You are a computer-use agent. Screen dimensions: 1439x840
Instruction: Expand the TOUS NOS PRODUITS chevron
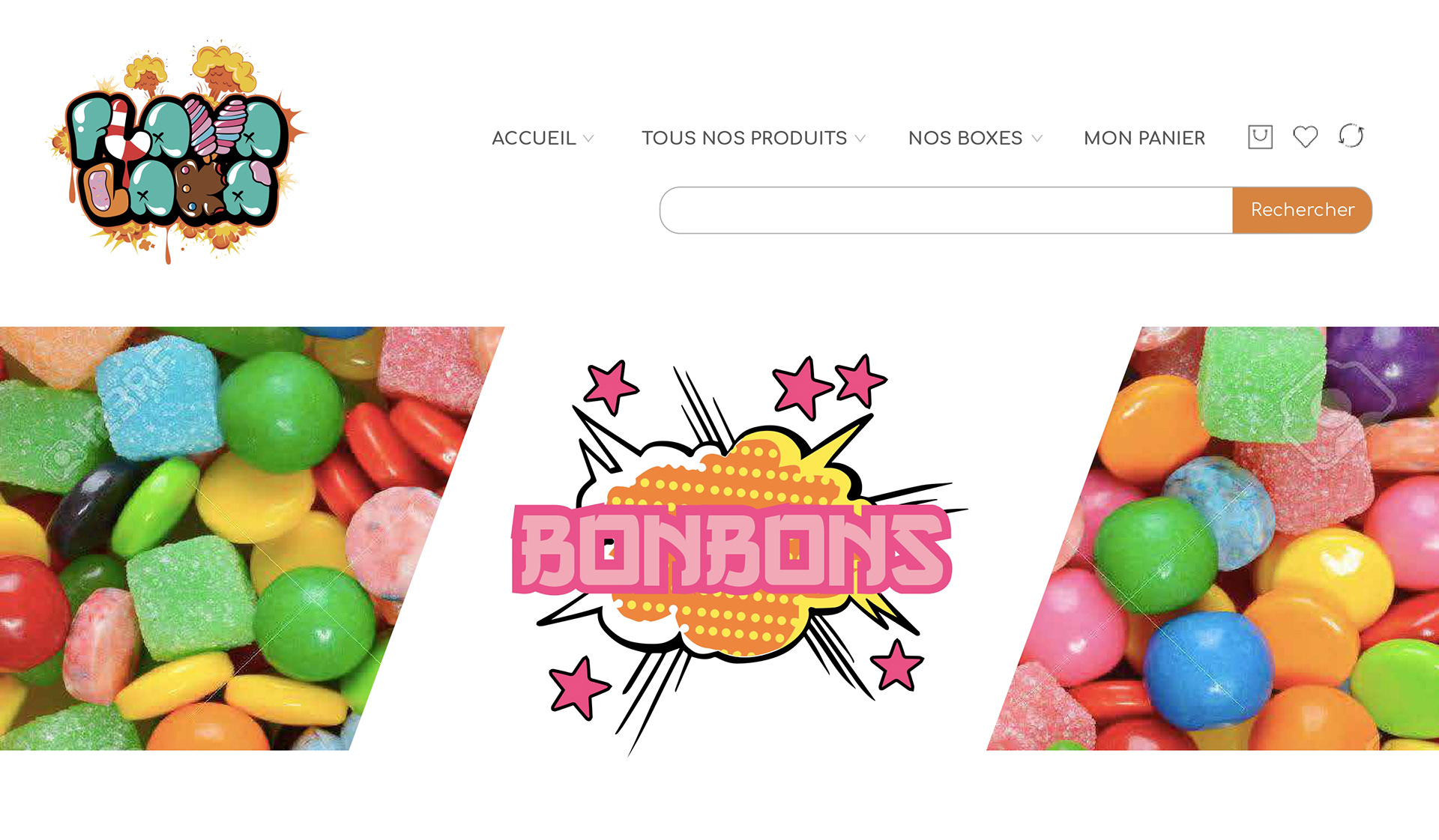pyautogui.click(x=860, y=139)
